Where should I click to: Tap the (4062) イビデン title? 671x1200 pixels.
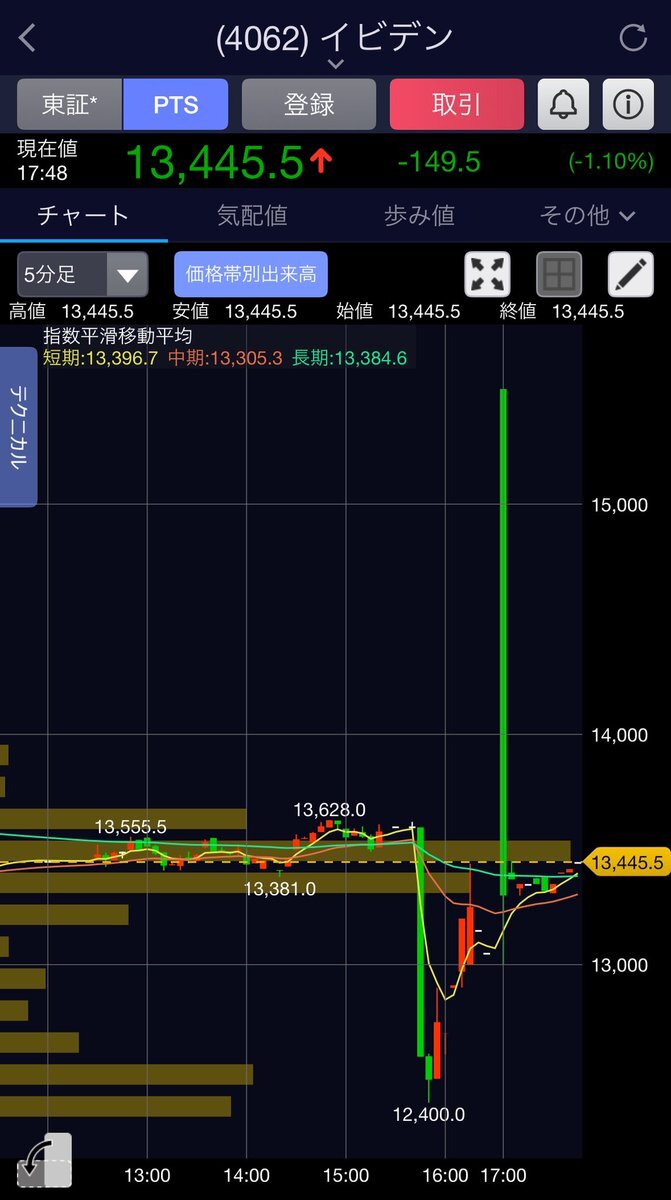point(335,37)
